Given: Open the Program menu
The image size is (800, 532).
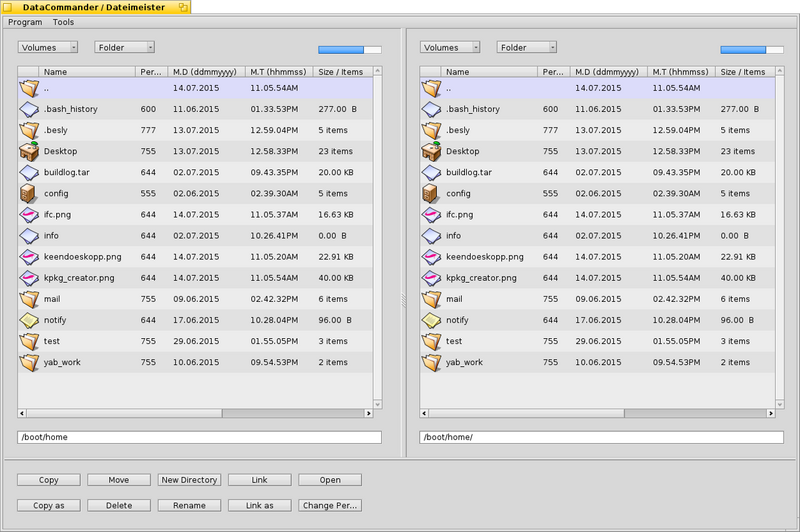Looking at the screenshot, I should click(25, 22).
